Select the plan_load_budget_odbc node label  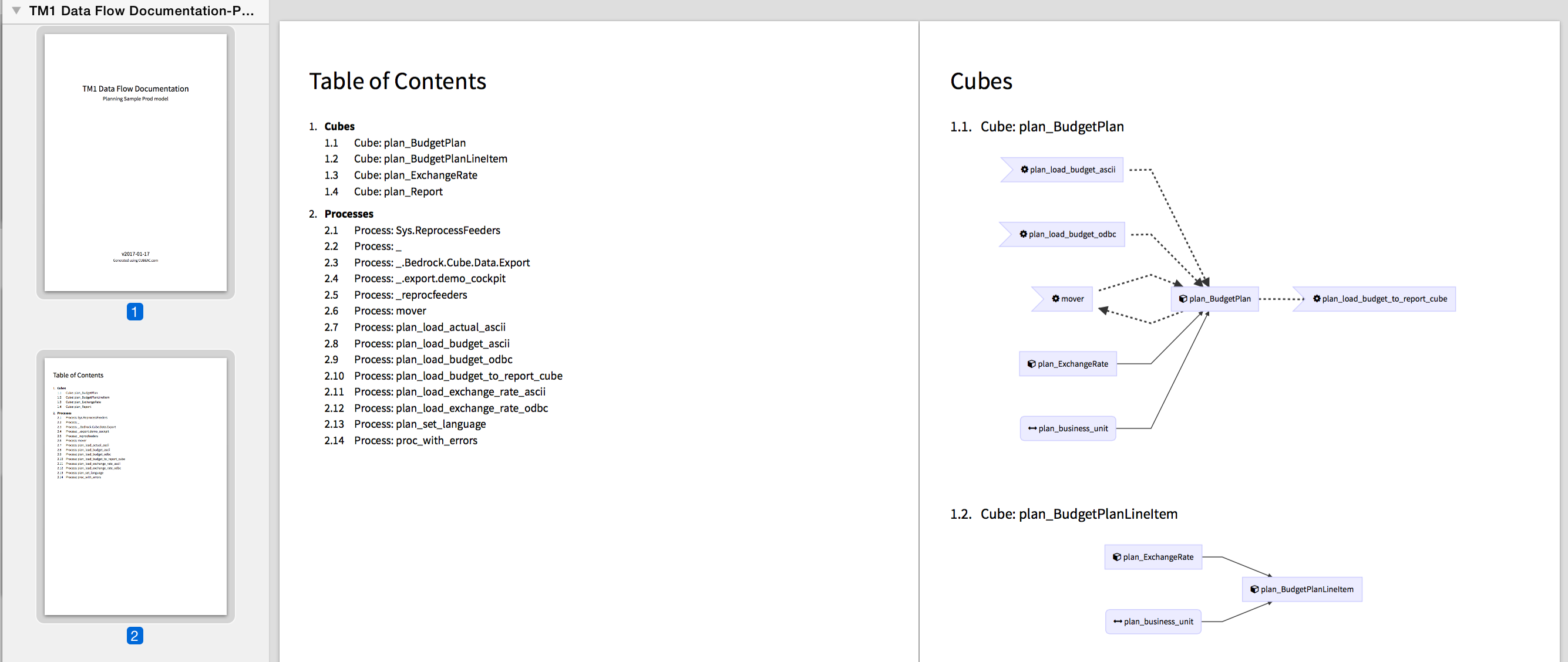(1072, 234)
